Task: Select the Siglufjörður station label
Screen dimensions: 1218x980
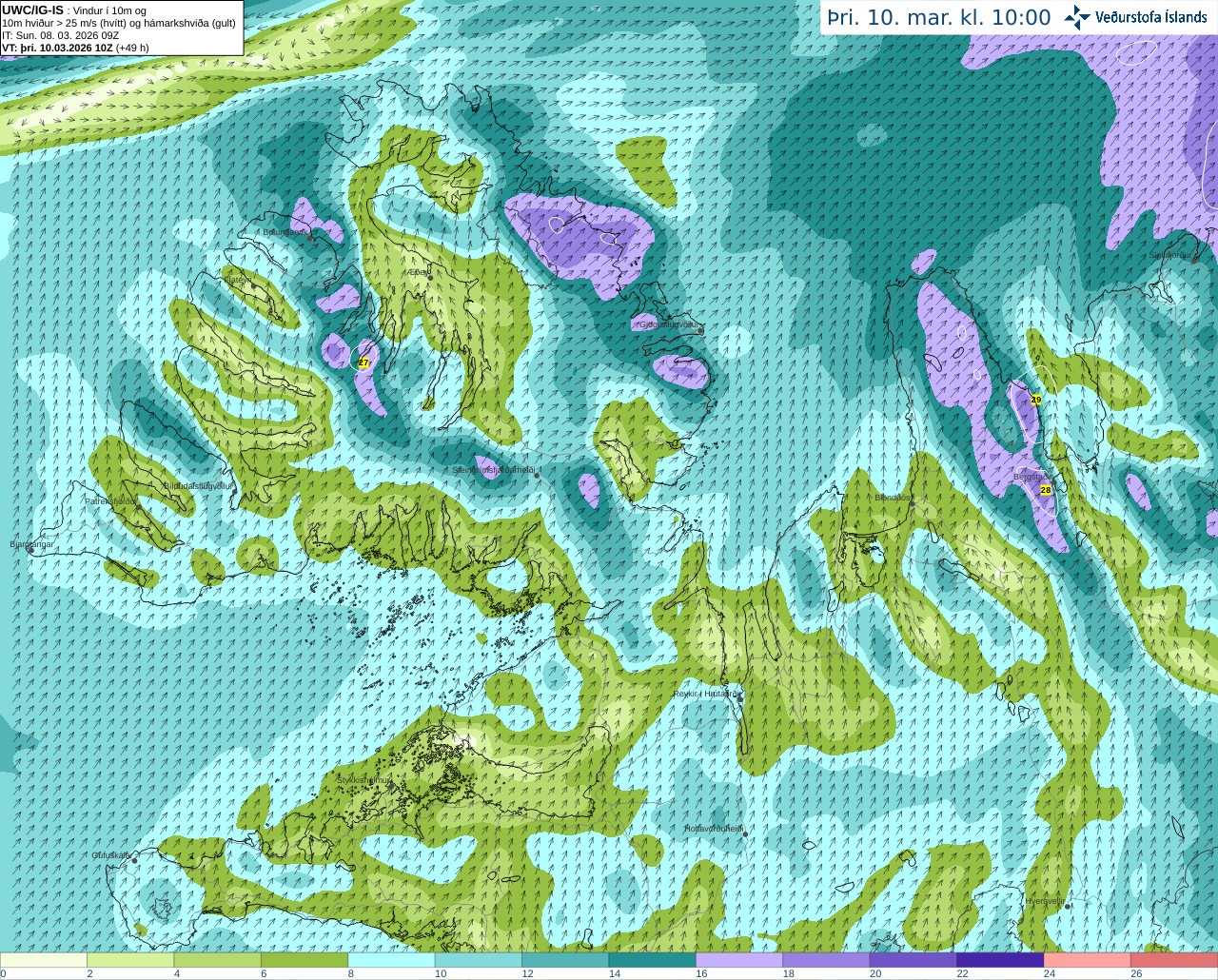Action: pyautogui.click(x=1169, y=255)
